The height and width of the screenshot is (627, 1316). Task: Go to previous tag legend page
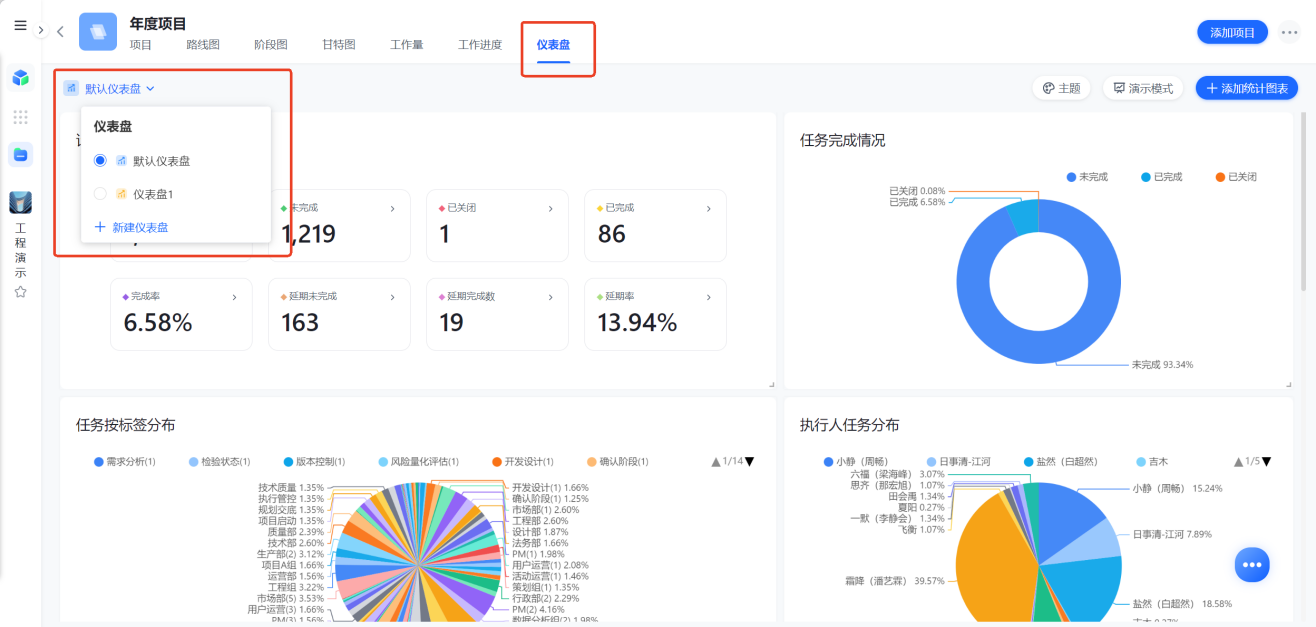716,462
